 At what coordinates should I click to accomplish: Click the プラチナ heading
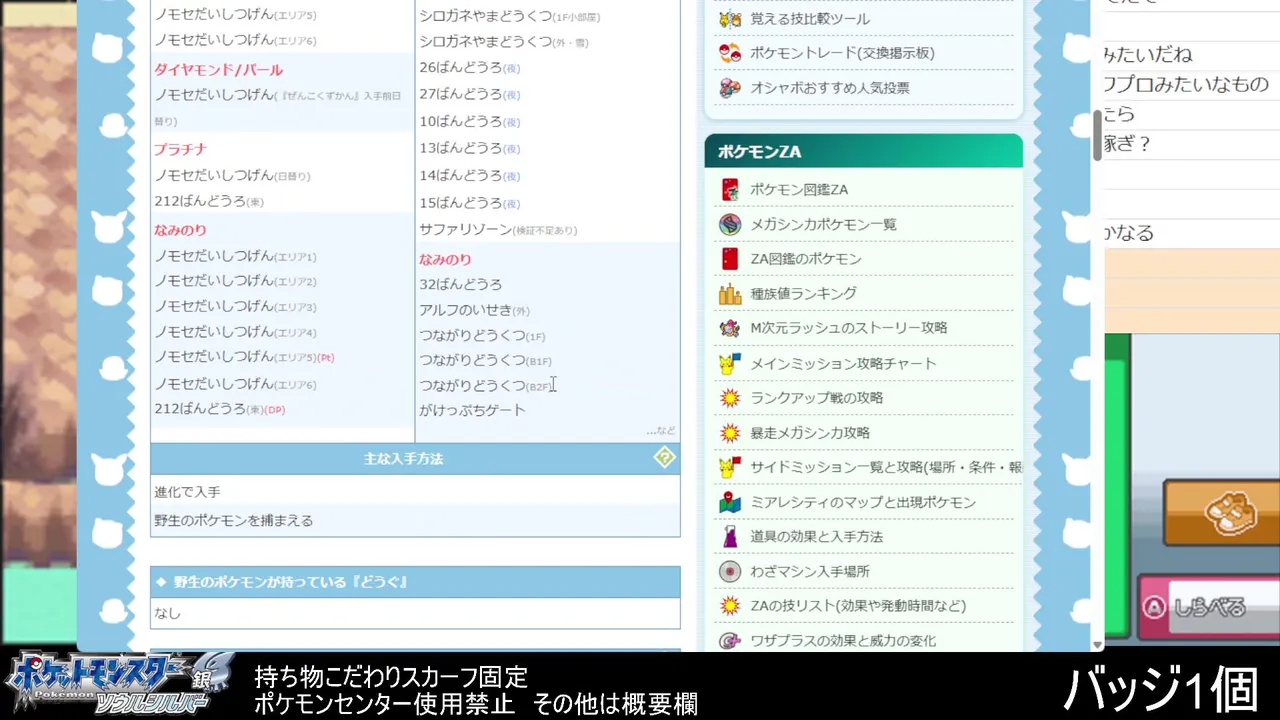click(x=180, y=149)
